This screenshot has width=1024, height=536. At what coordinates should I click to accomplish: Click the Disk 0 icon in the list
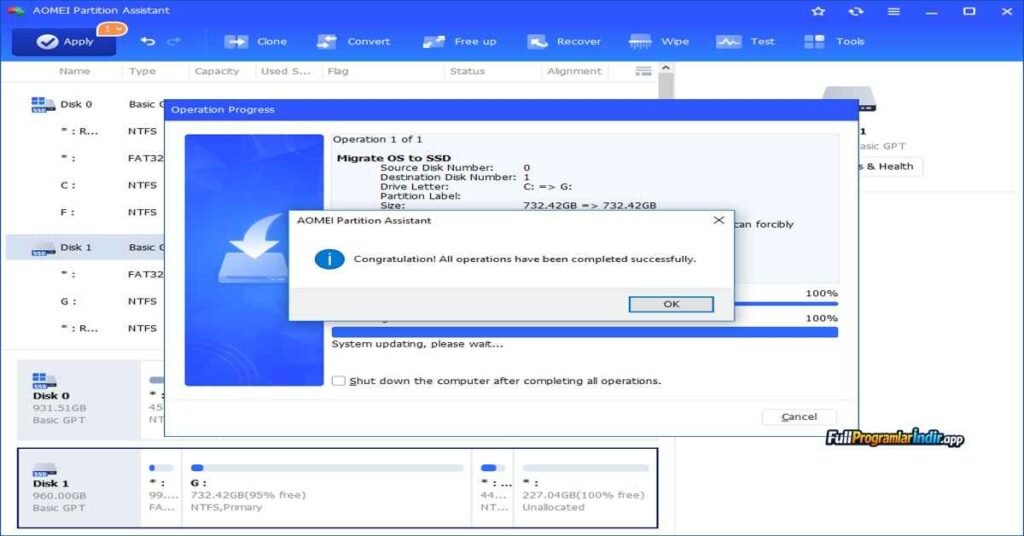coord(43,104)
